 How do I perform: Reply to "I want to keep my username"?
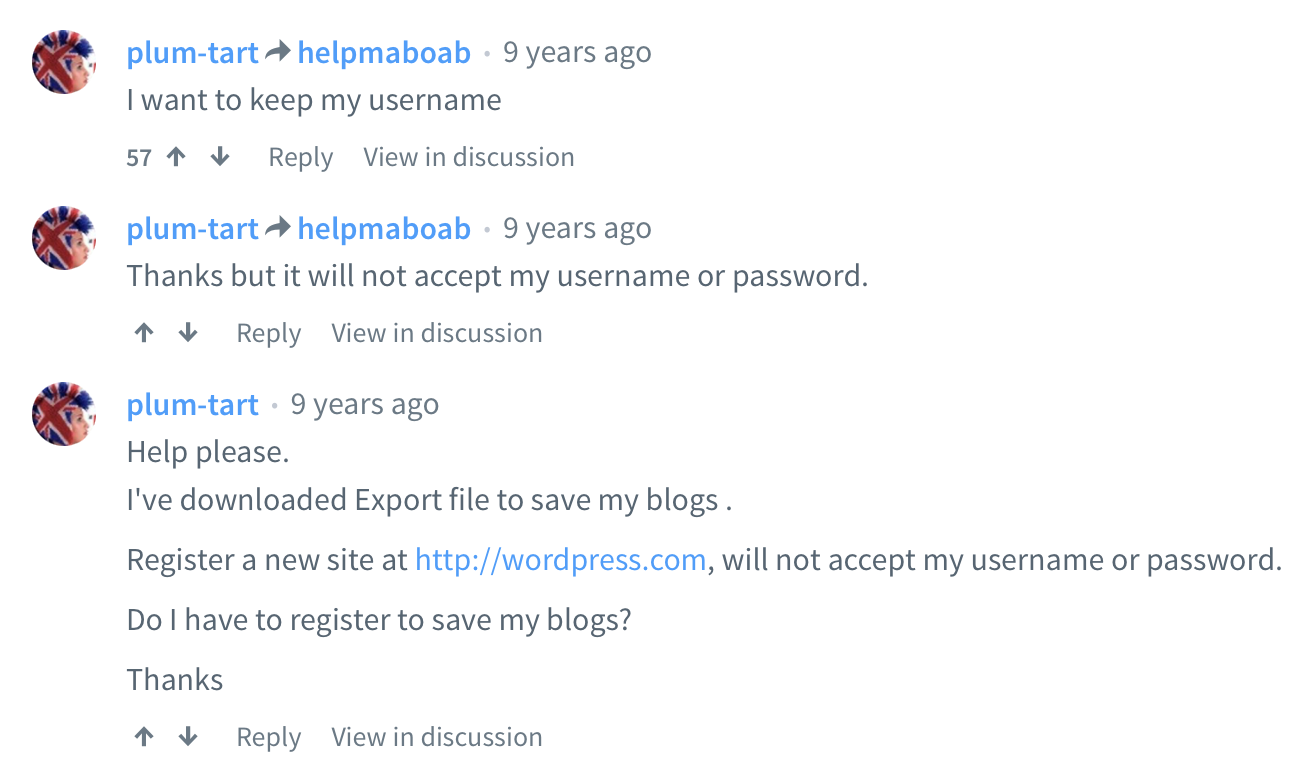point(300,157)
